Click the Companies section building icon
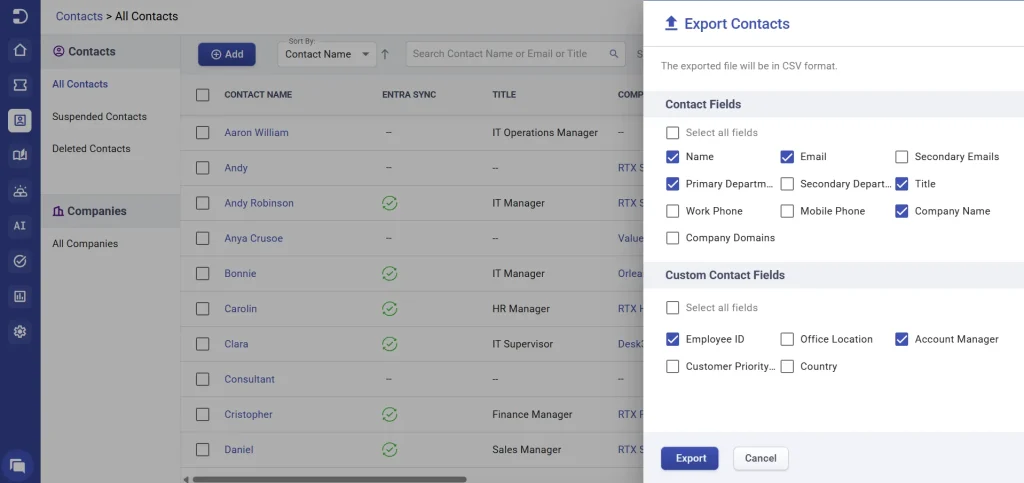 point(58,211)
